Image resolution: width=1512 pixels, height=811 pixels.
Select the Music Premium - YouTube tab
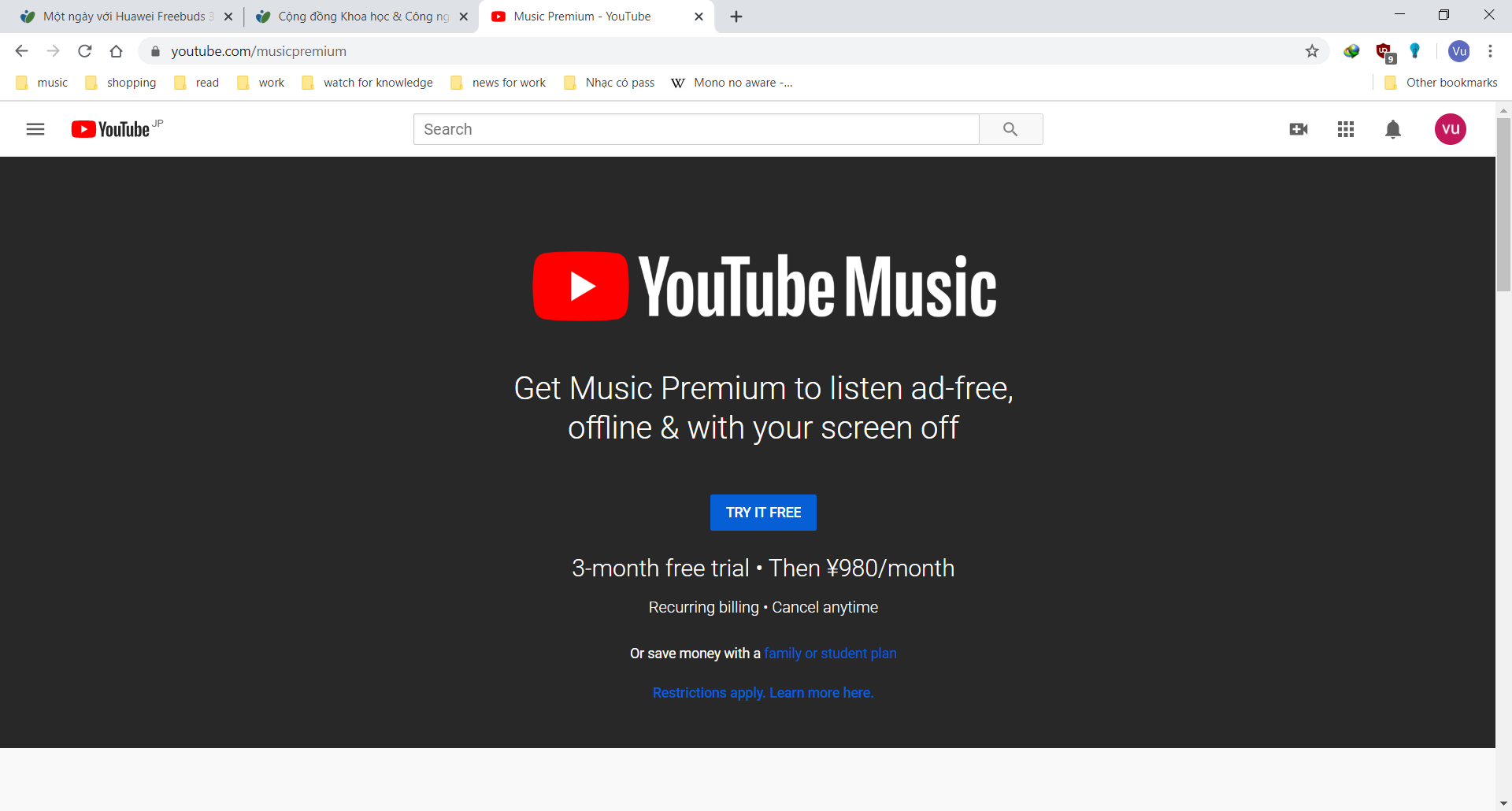[x=596, y=17]
